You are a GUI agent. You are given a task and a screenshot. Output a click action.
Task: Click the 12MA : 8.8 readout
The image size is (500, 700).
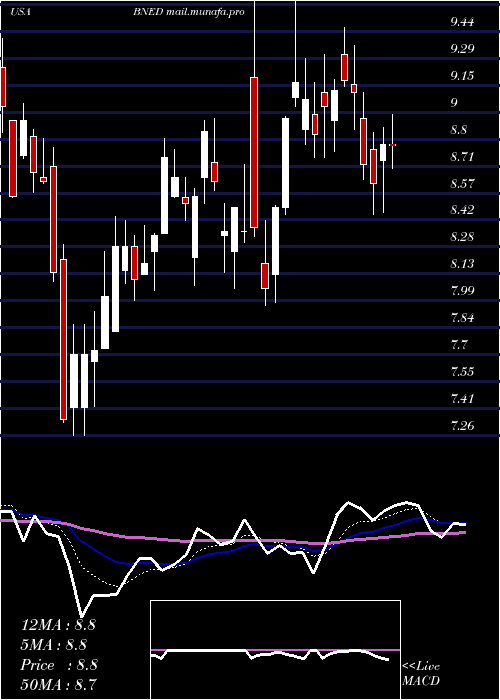[x=58, y=625]
